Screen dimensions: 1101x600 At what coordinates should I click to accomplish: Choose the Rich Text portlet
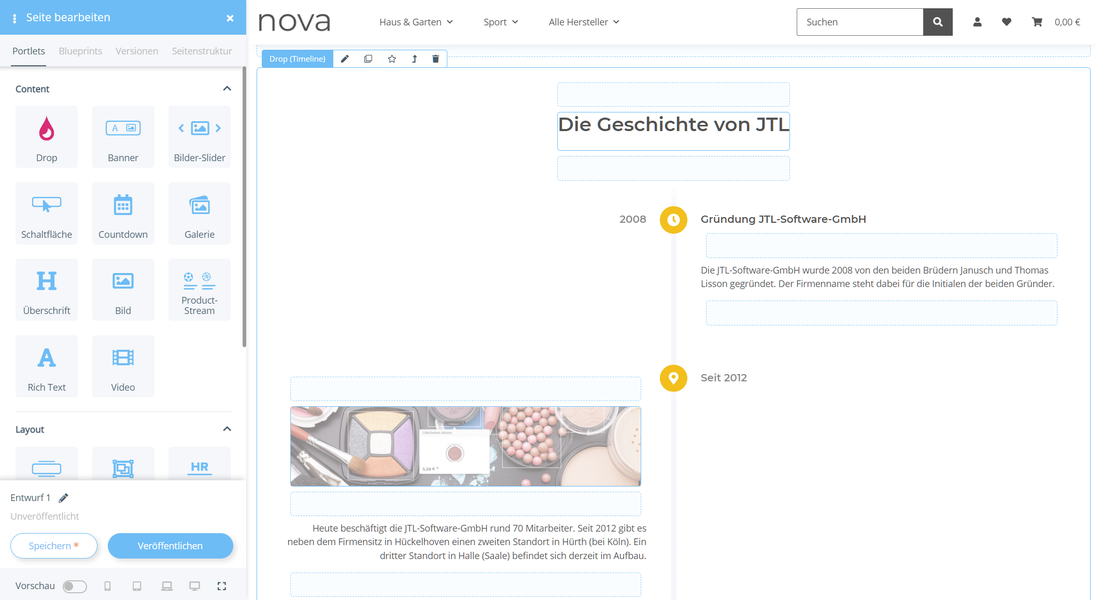[46, 366]
